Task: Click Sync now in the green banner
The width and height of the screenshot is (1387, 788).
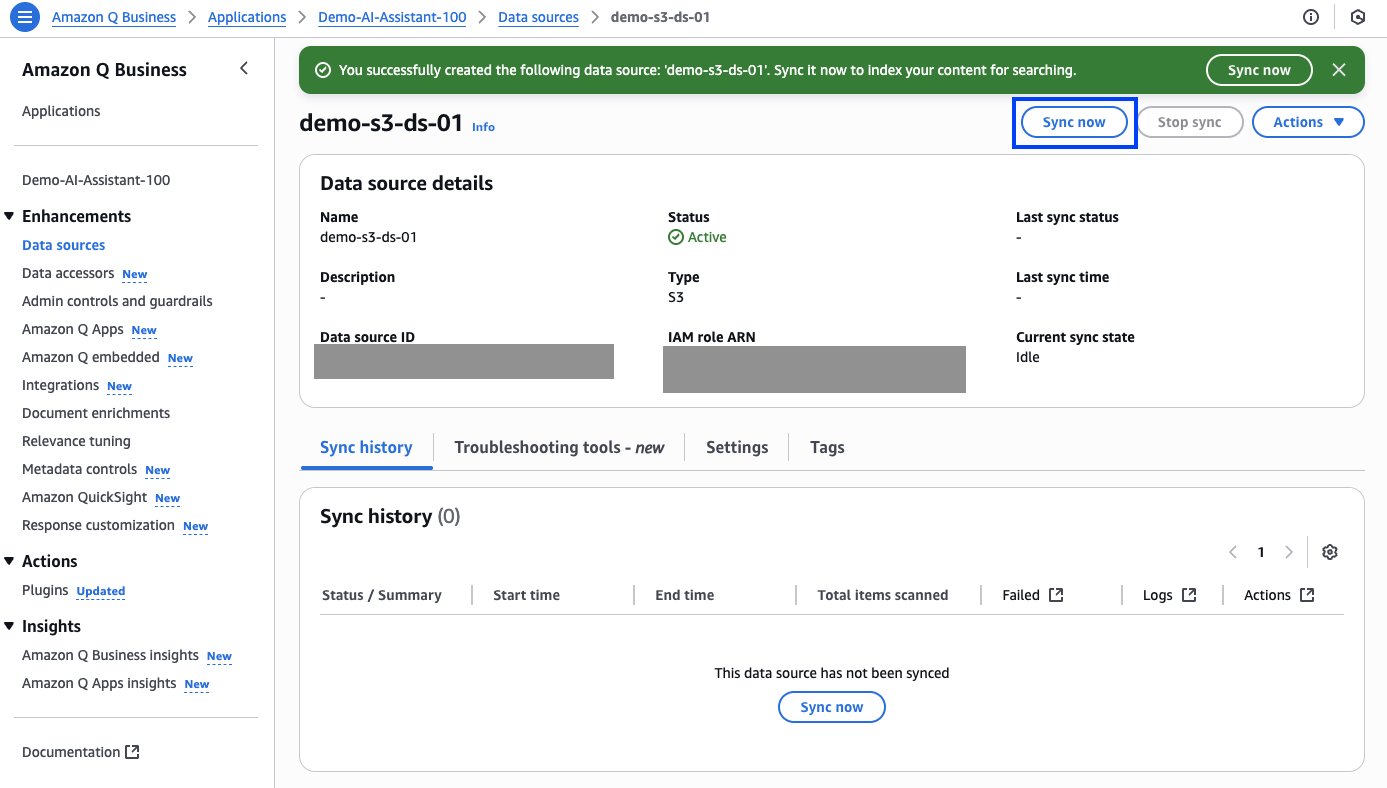Action: click(1259, 70)
